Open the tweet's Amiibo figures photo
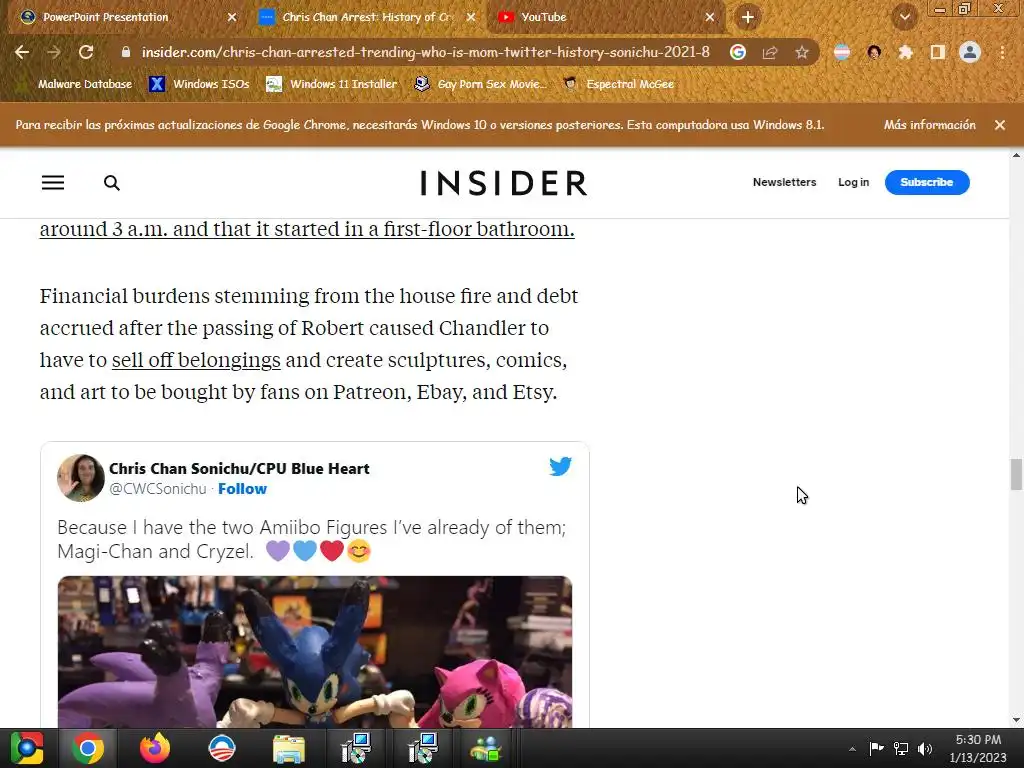Screen dimensions: 1024x768 [x=315, y=652]
